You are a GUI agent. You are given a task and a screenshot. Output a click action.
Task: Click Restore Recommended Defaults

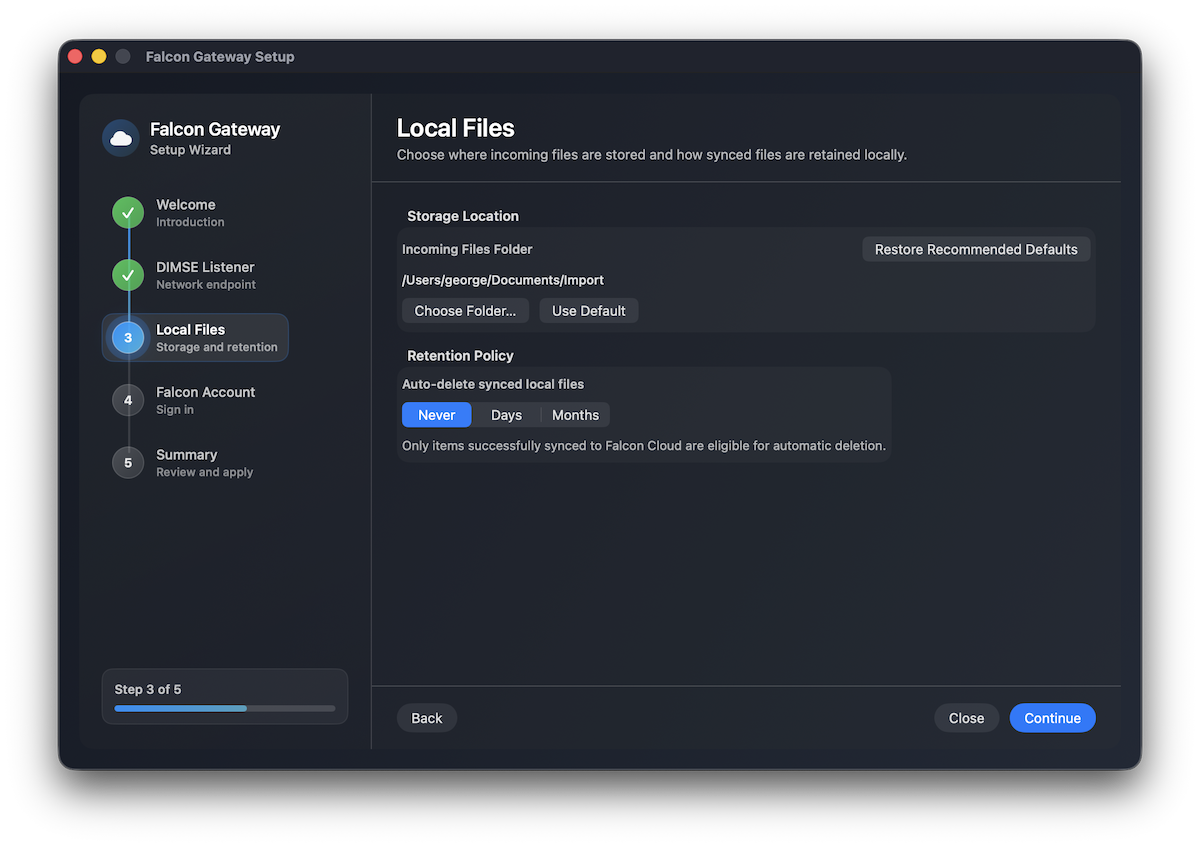976,249
